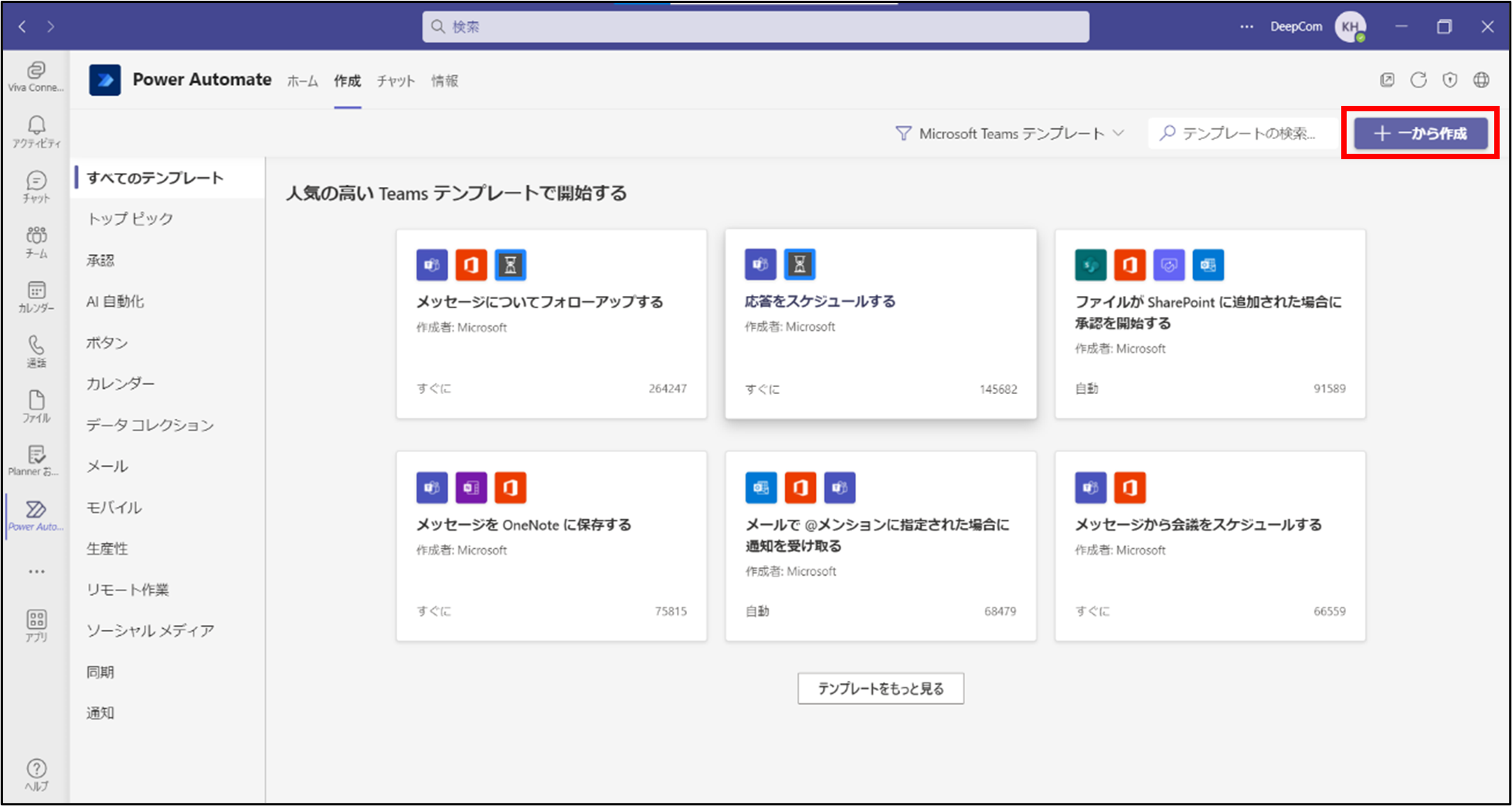Select ソーシャル メディア category

(x=169, y=631)
